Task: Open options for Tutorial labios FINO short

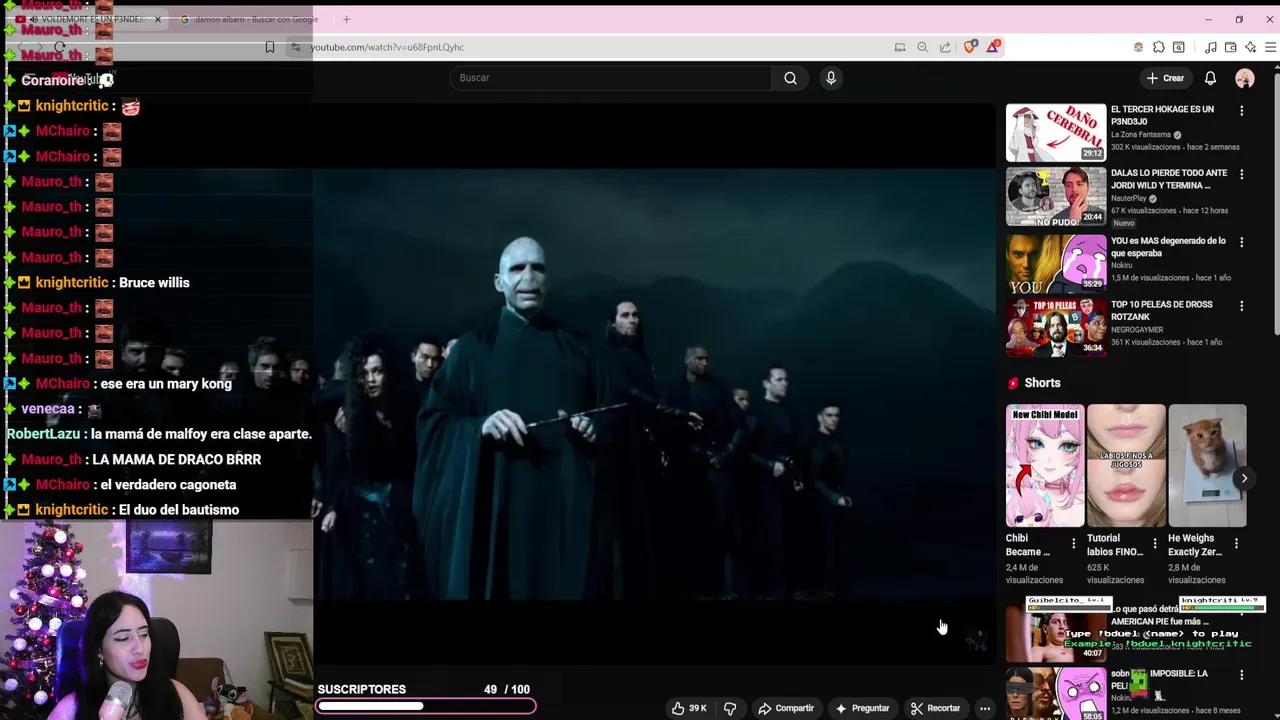Action: [x=1154, y=544]
